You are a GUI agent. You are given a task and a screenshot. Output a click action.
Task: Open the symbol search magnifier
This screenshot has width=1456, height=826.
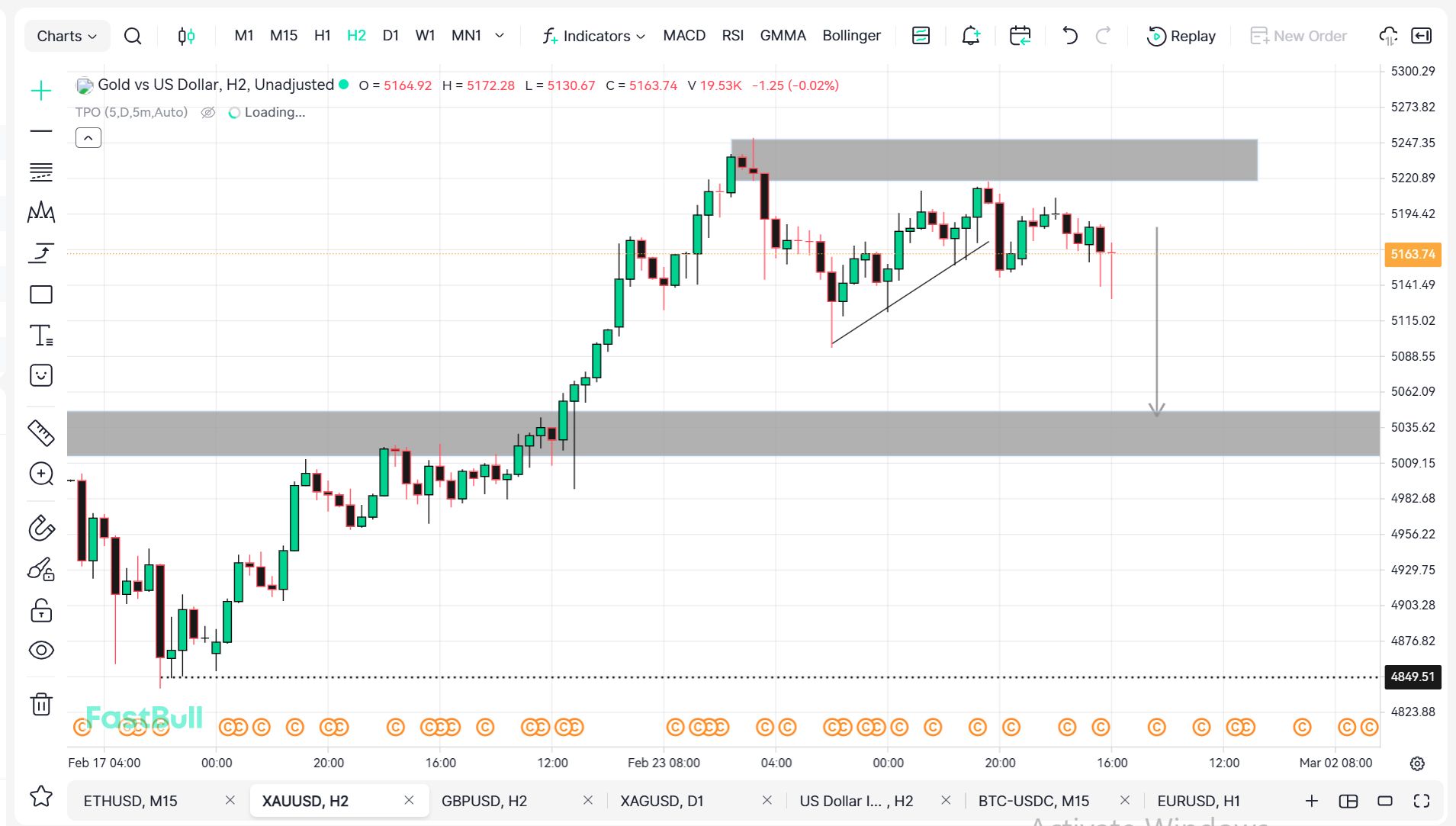tap(133, 36)
